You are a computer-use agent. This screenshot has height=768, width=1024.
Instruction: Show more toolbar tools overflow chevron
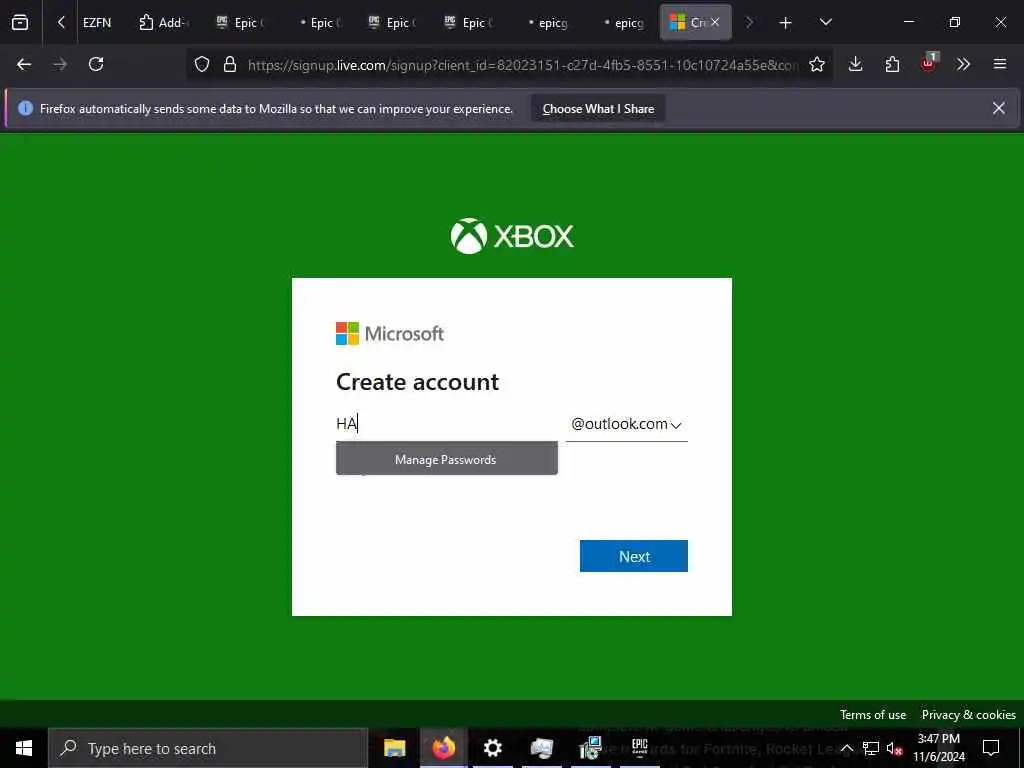tap(963, 64)
